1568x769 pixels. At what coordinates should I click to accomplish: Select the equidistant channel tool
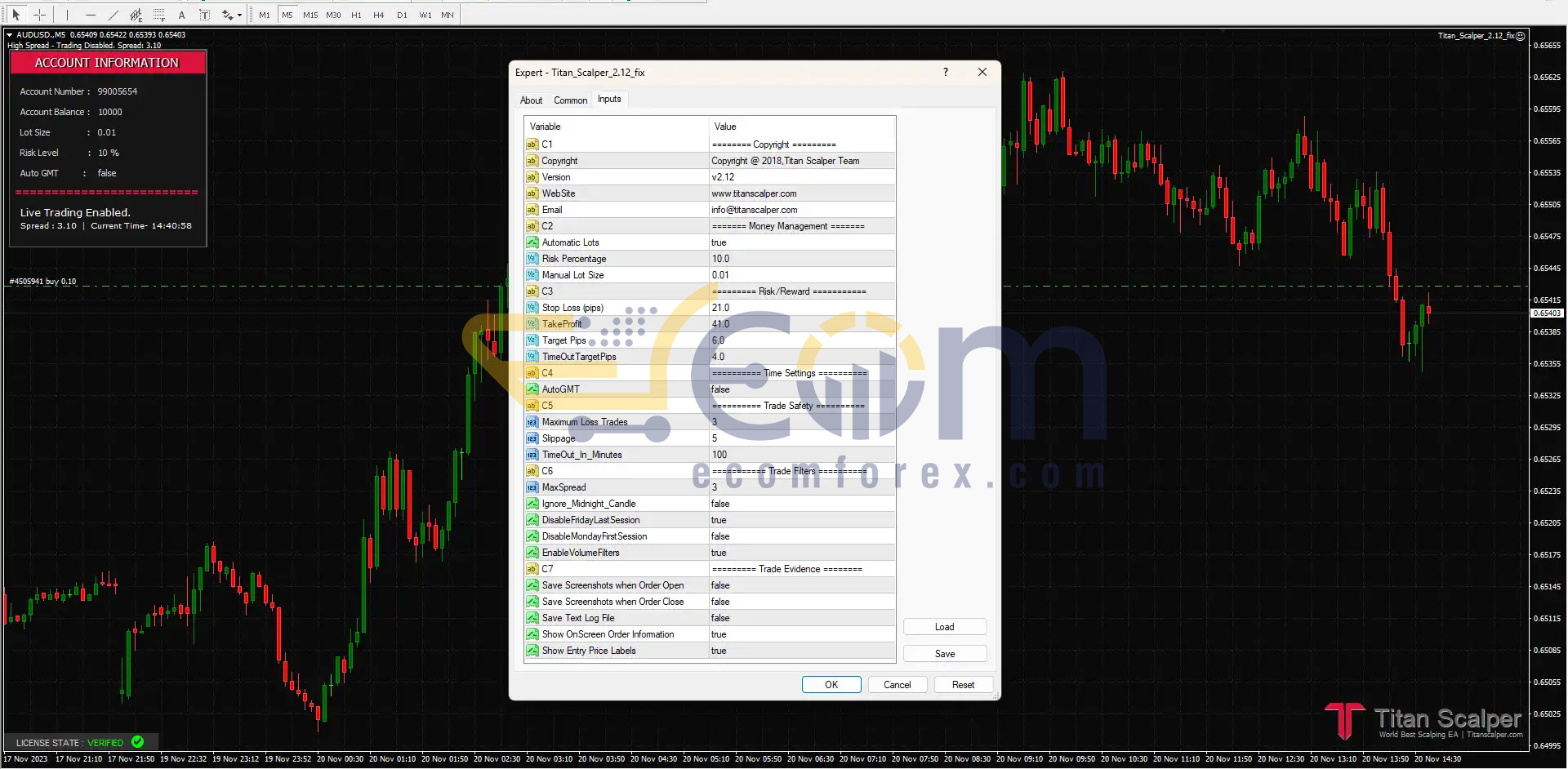(x=136, y=15)
